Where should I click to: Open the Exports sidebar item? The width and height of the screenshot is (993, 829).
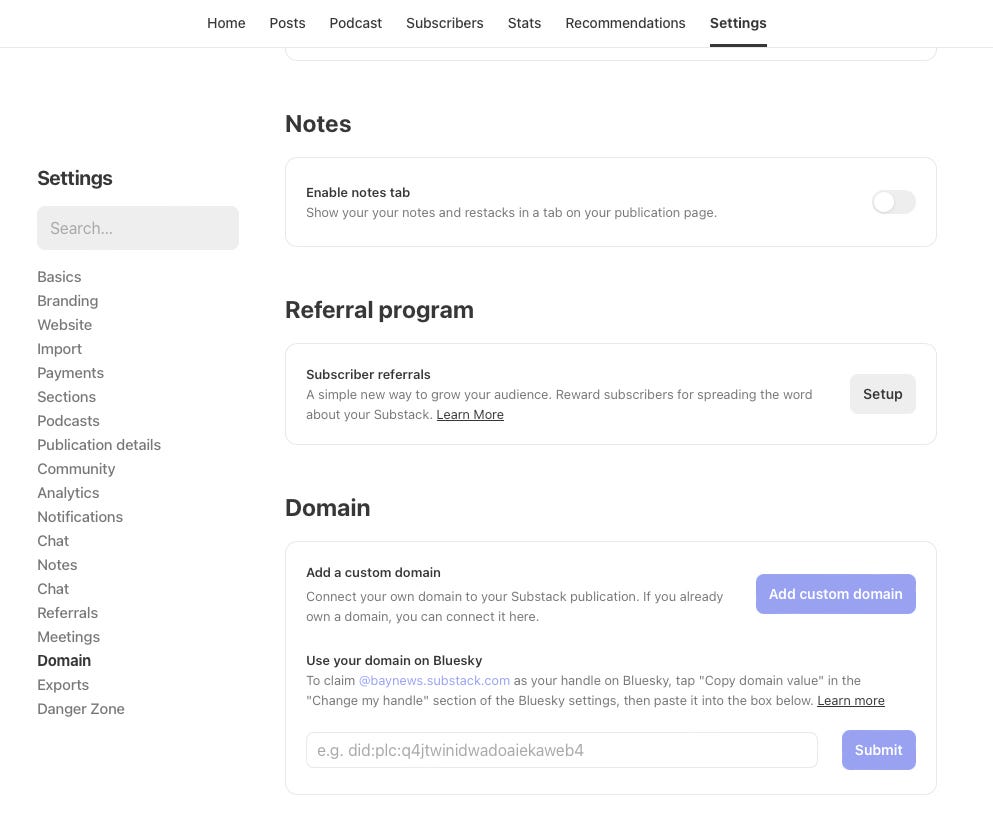pos(63,685)
